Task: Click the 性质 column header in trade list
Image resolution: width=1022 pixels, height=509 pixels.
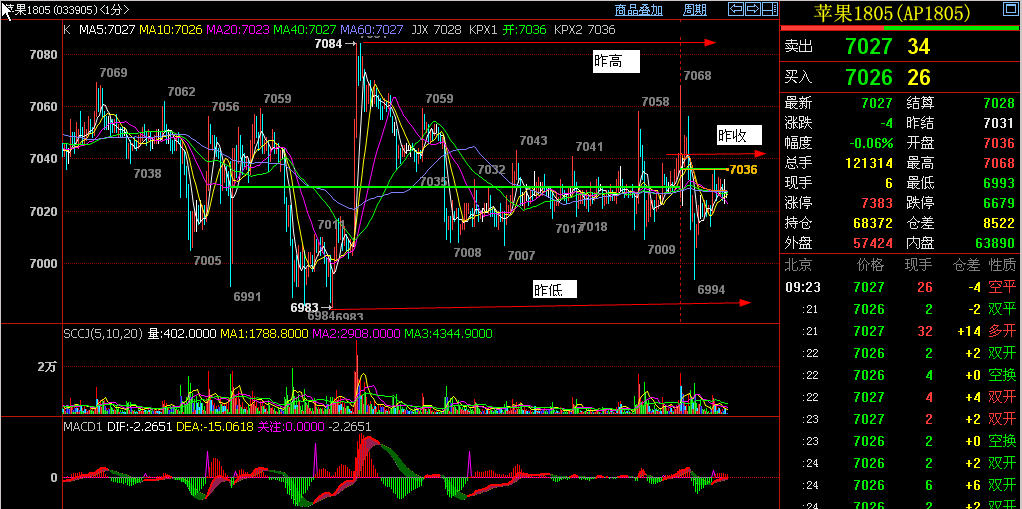Action: pos(1001,266)
